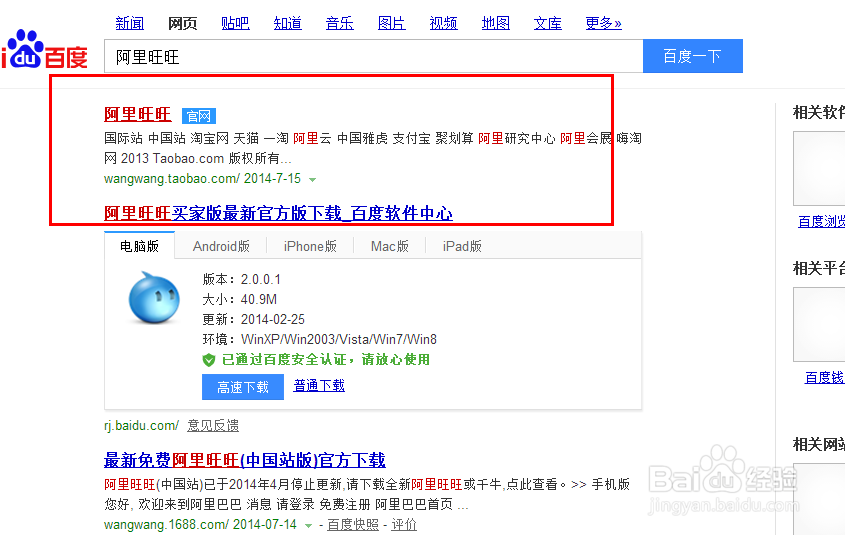Click the 更新: 2014-02-25 text

click(x=253, y=319)
